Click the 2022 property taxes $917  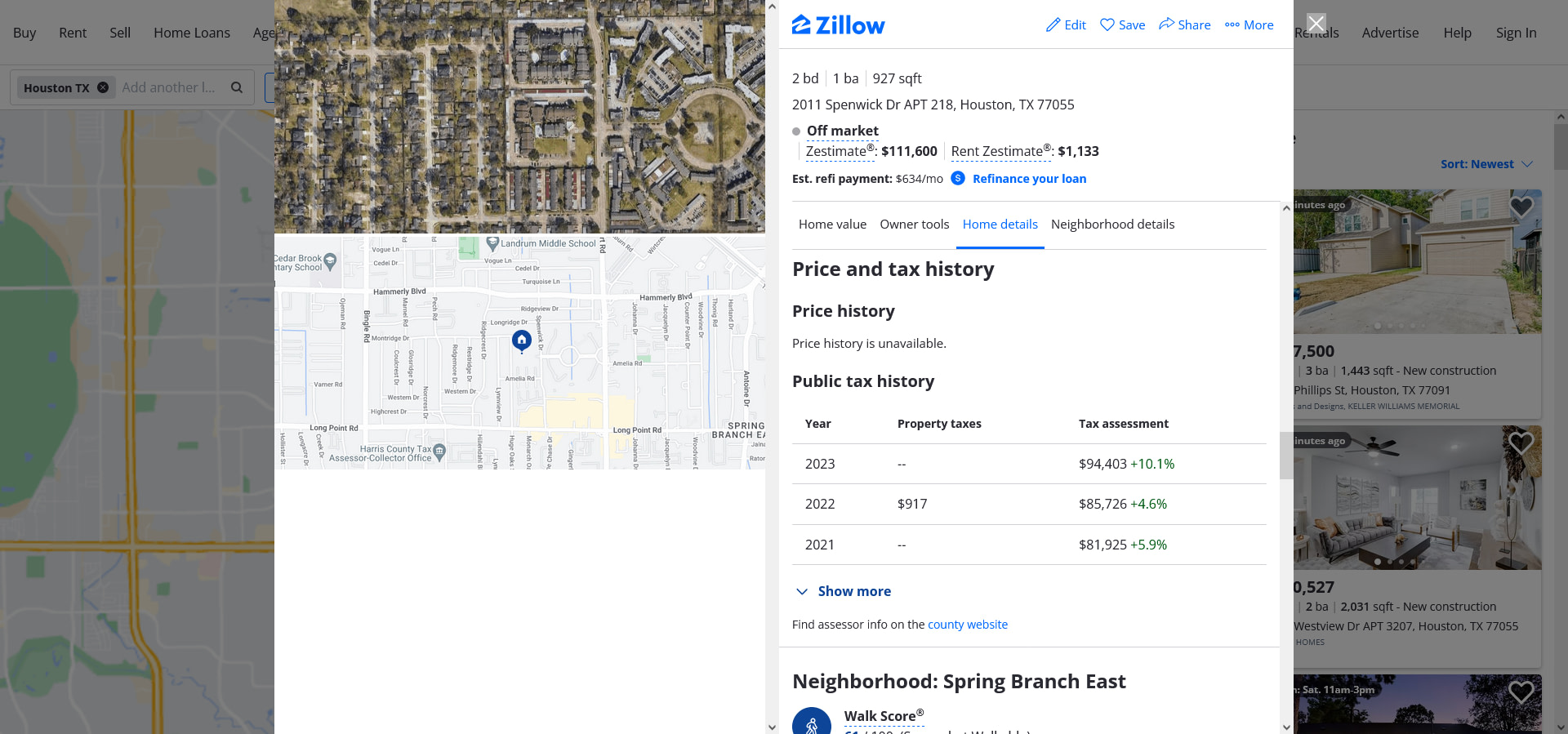click(912, 504)
